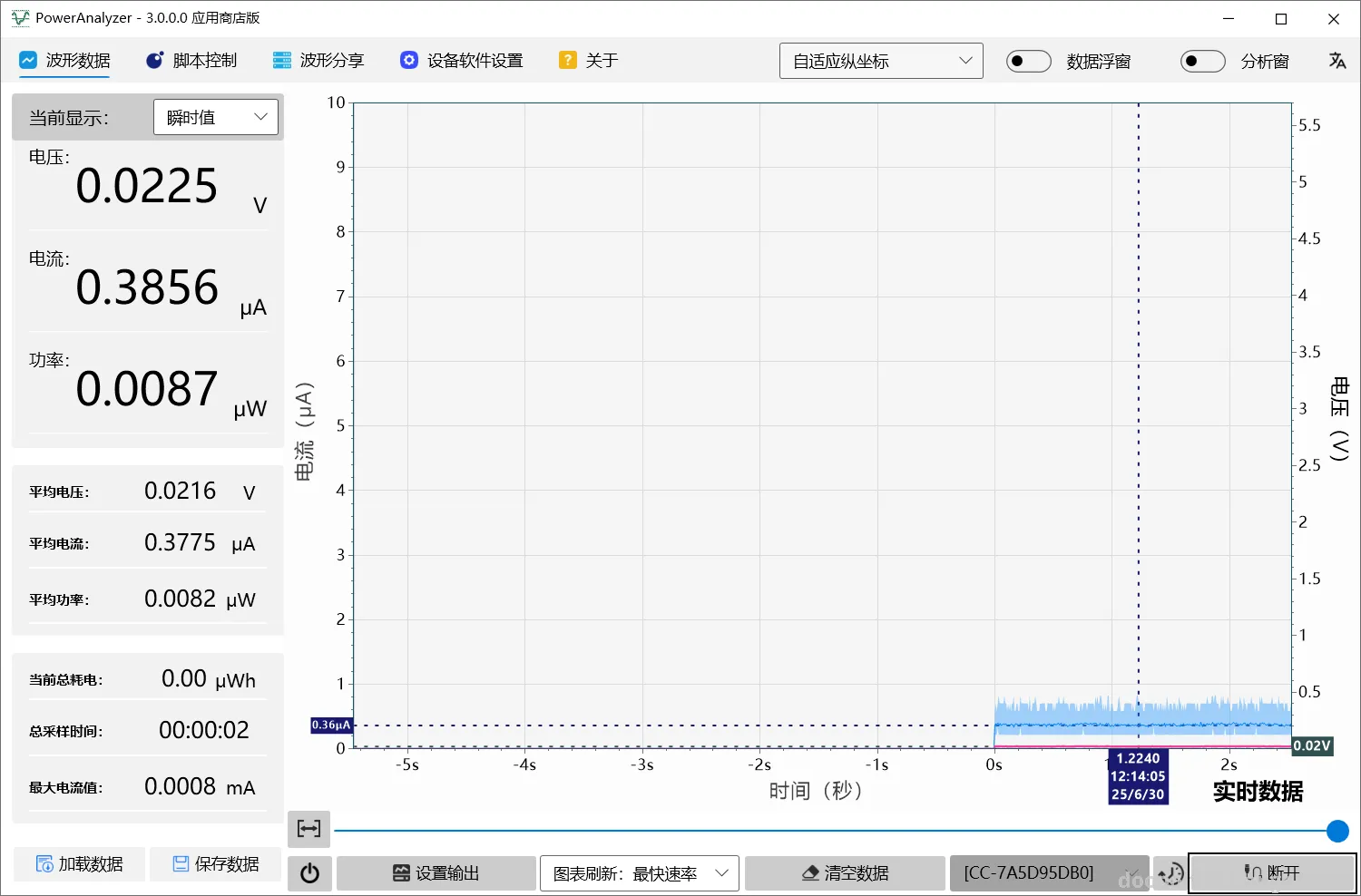This screenshot has width=1361, height=896.
Task: Open the language switch icon
Action: pyautogui.click(x=1337, y=60)
